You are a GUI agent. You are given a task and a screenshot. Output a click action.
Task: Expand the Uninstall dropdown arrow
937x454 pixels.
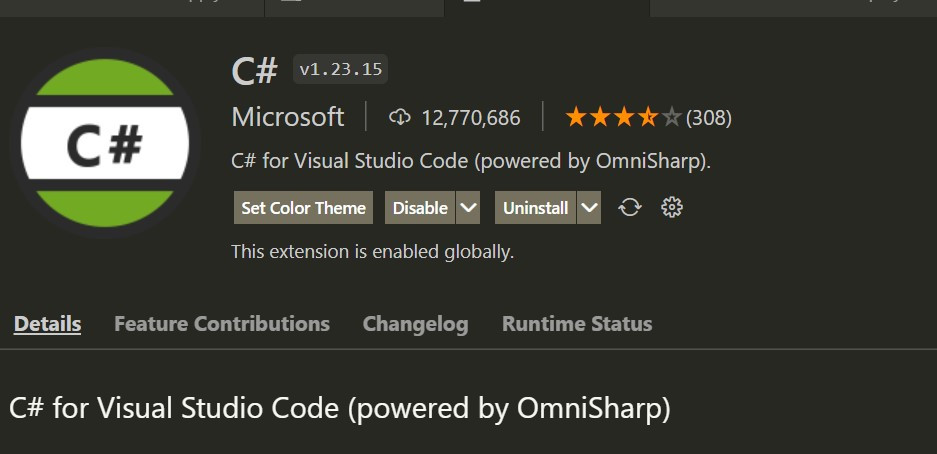(589, 208)
